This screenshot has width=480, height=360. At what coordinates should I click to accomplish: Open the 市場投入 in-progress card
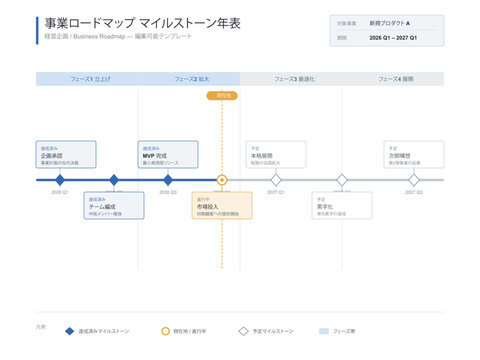pyautogui.click(x=222, y=205)
